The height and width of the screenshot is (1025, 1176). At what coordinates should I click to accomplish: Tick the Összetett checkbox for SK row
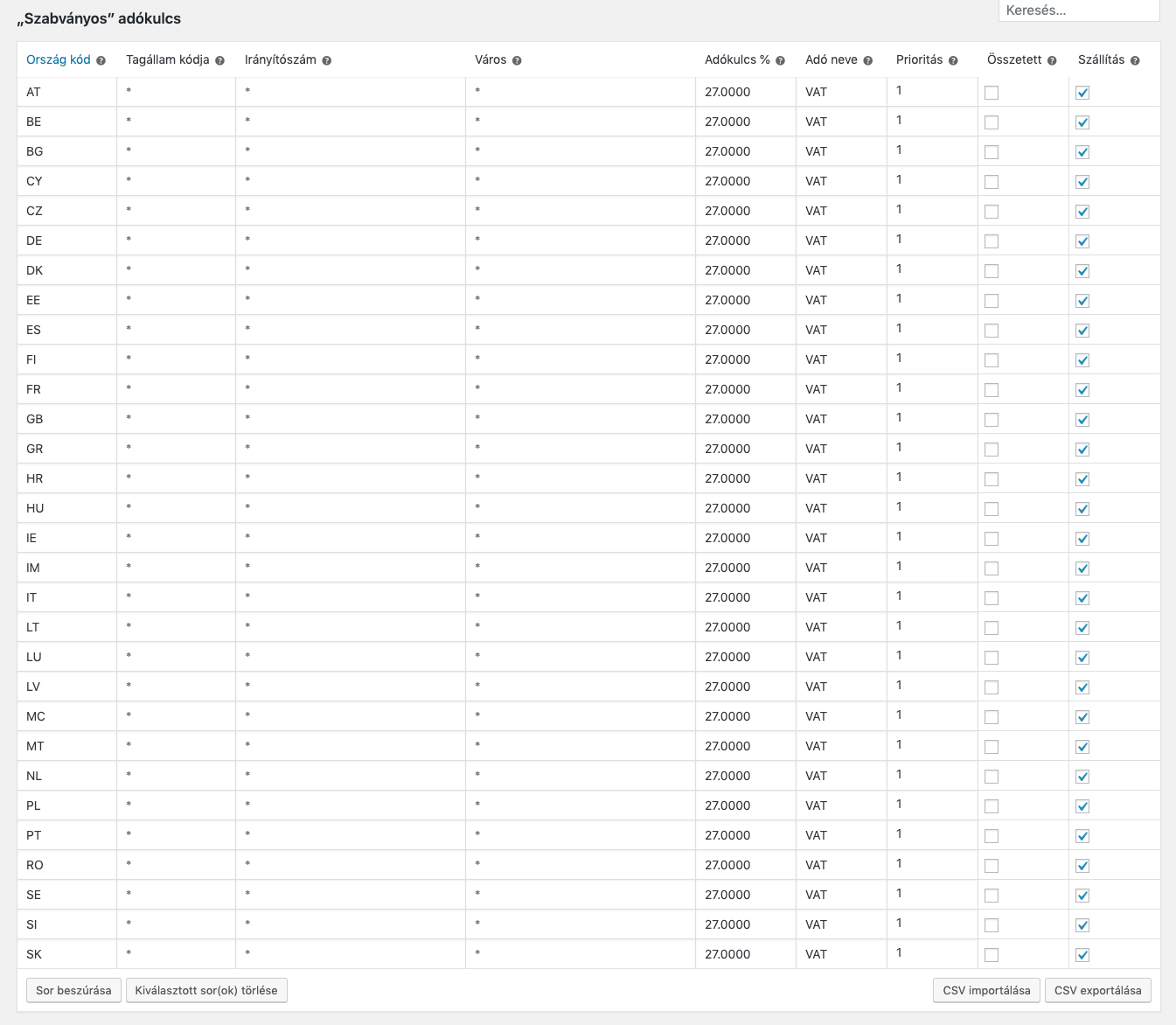pos(992,955)
